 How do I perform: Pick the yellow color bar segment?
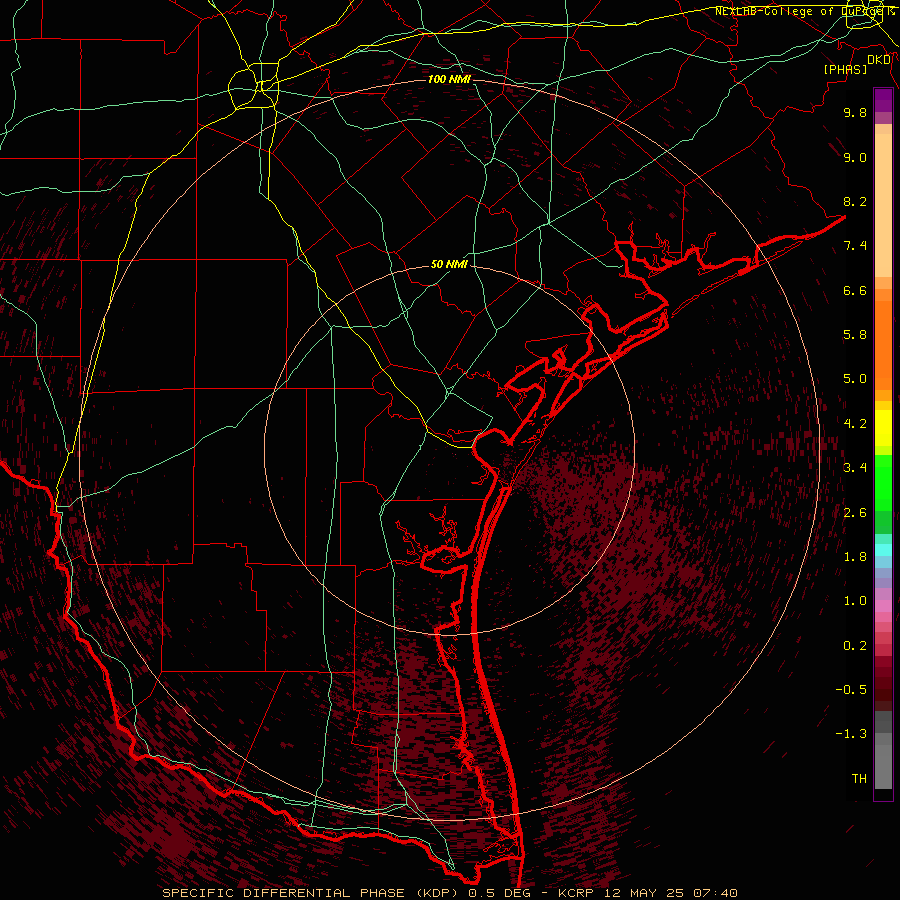[883, 428]
